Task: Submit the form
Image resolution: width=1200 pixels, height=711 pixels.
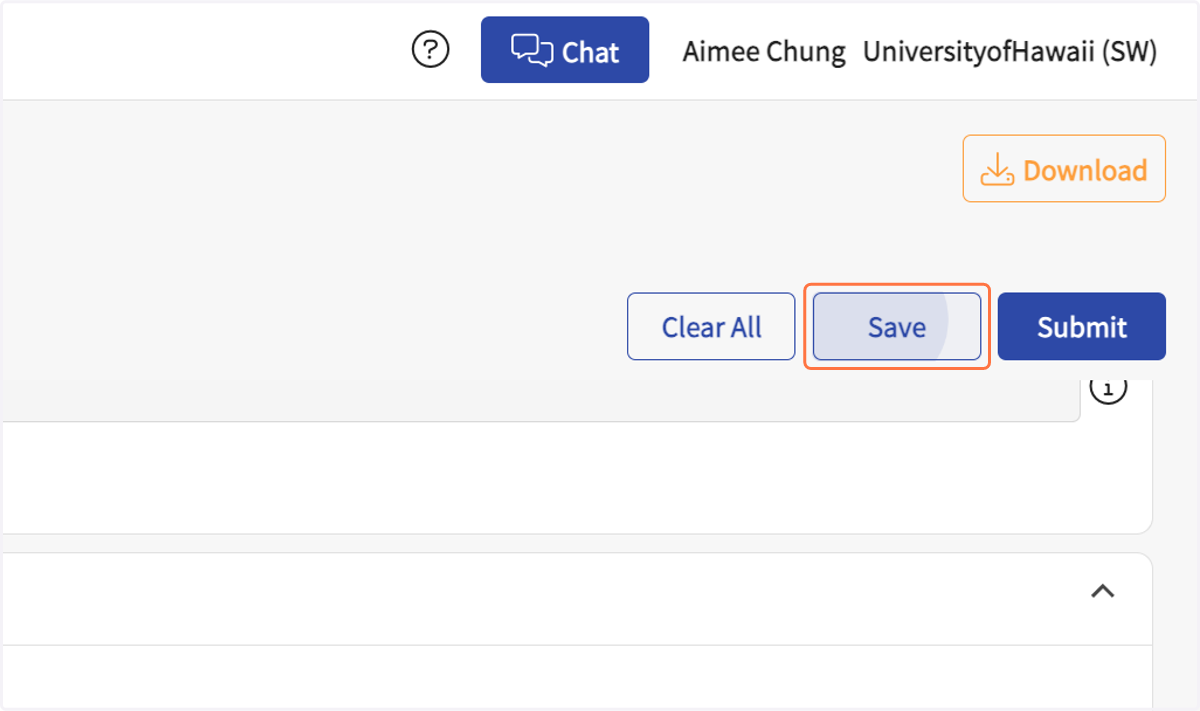Action: [x=1082, y=326]
